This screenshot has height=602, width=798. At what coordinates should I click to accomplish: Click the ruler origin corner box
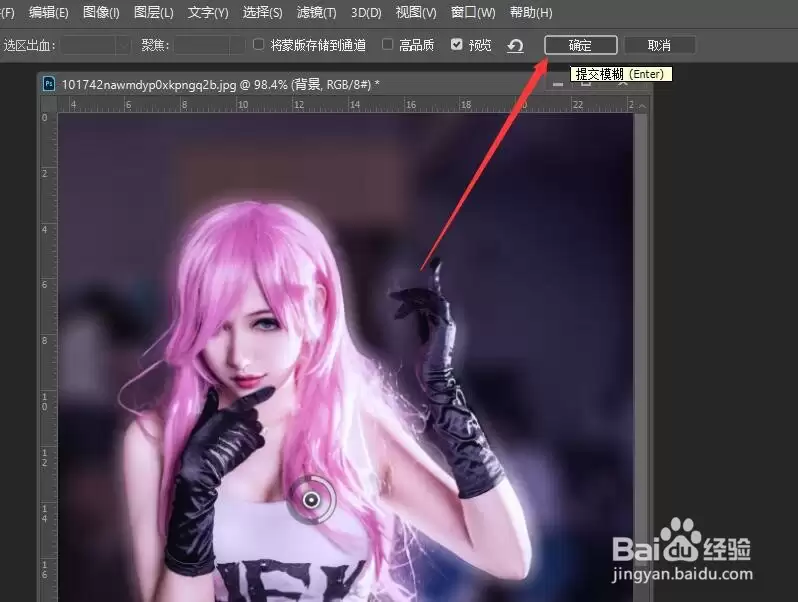pyautogui.click(x=49, y=105)
